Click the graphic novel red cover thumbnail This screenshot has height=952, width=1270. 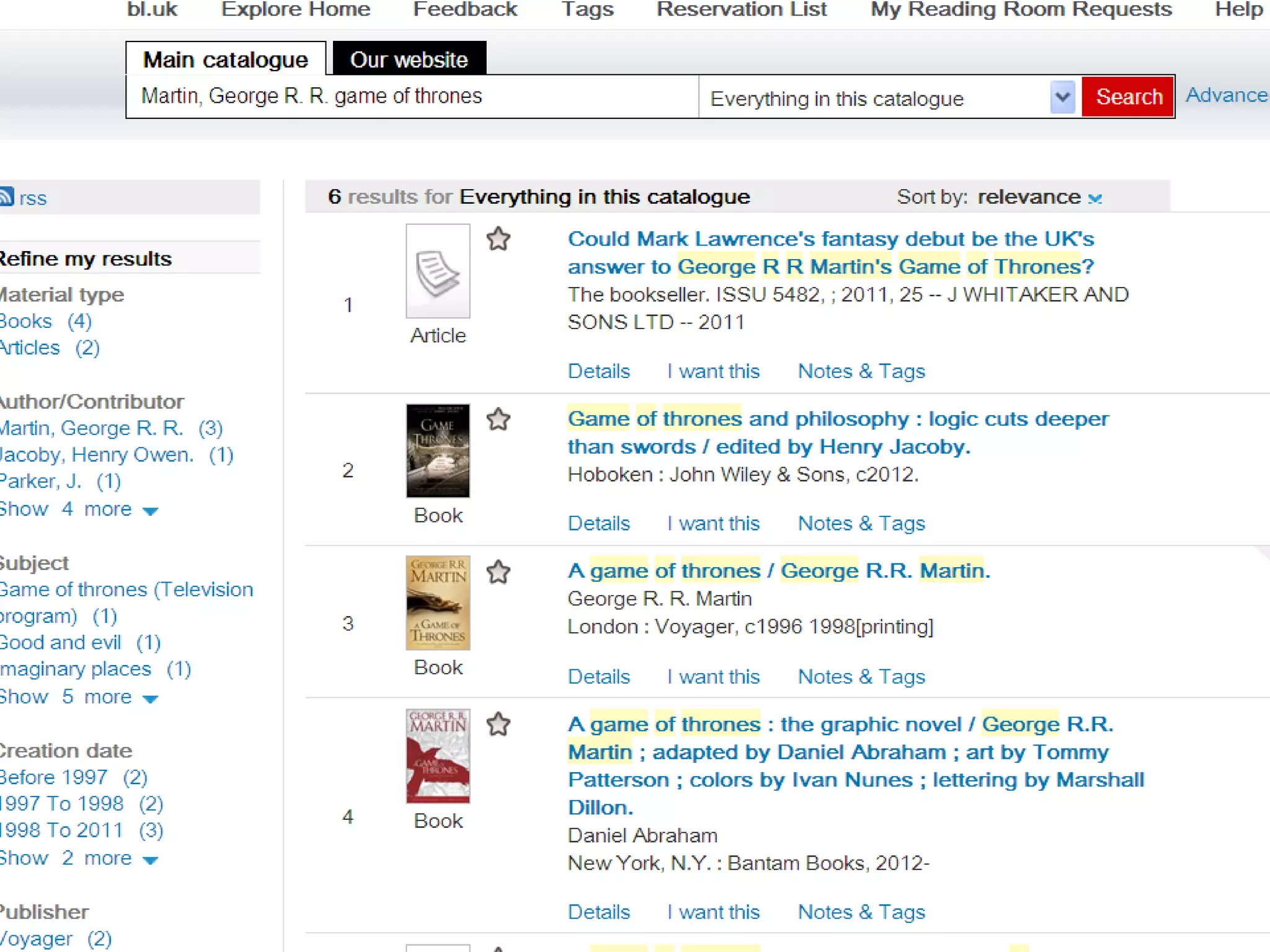tap(438, 756)
